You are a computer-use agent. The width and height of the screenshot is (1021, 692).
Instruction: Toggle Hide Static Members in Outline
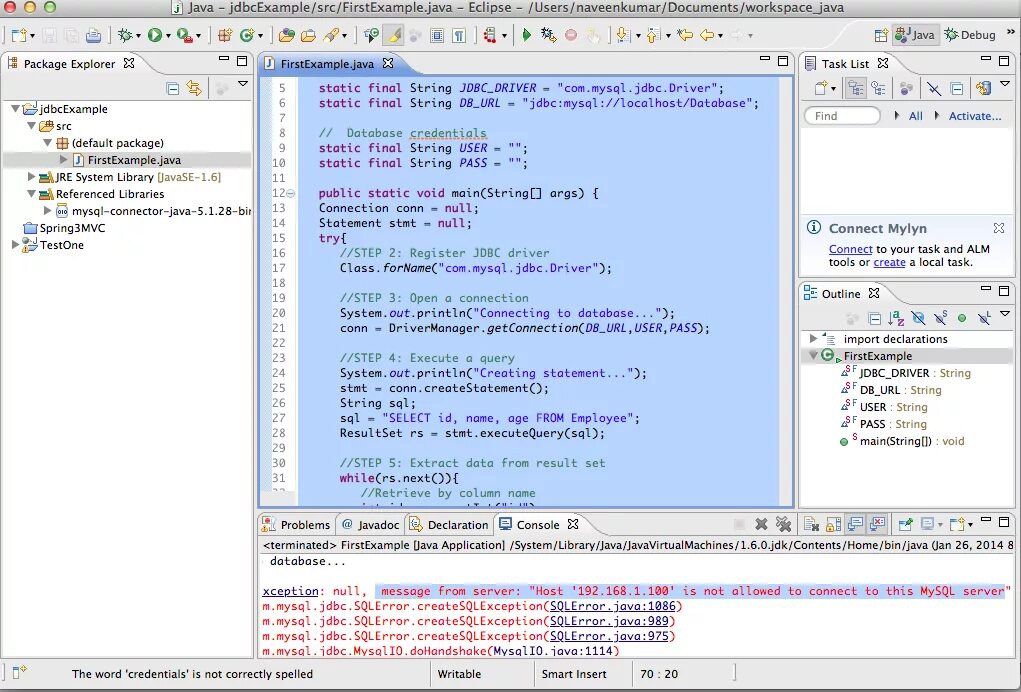[941, 318]
